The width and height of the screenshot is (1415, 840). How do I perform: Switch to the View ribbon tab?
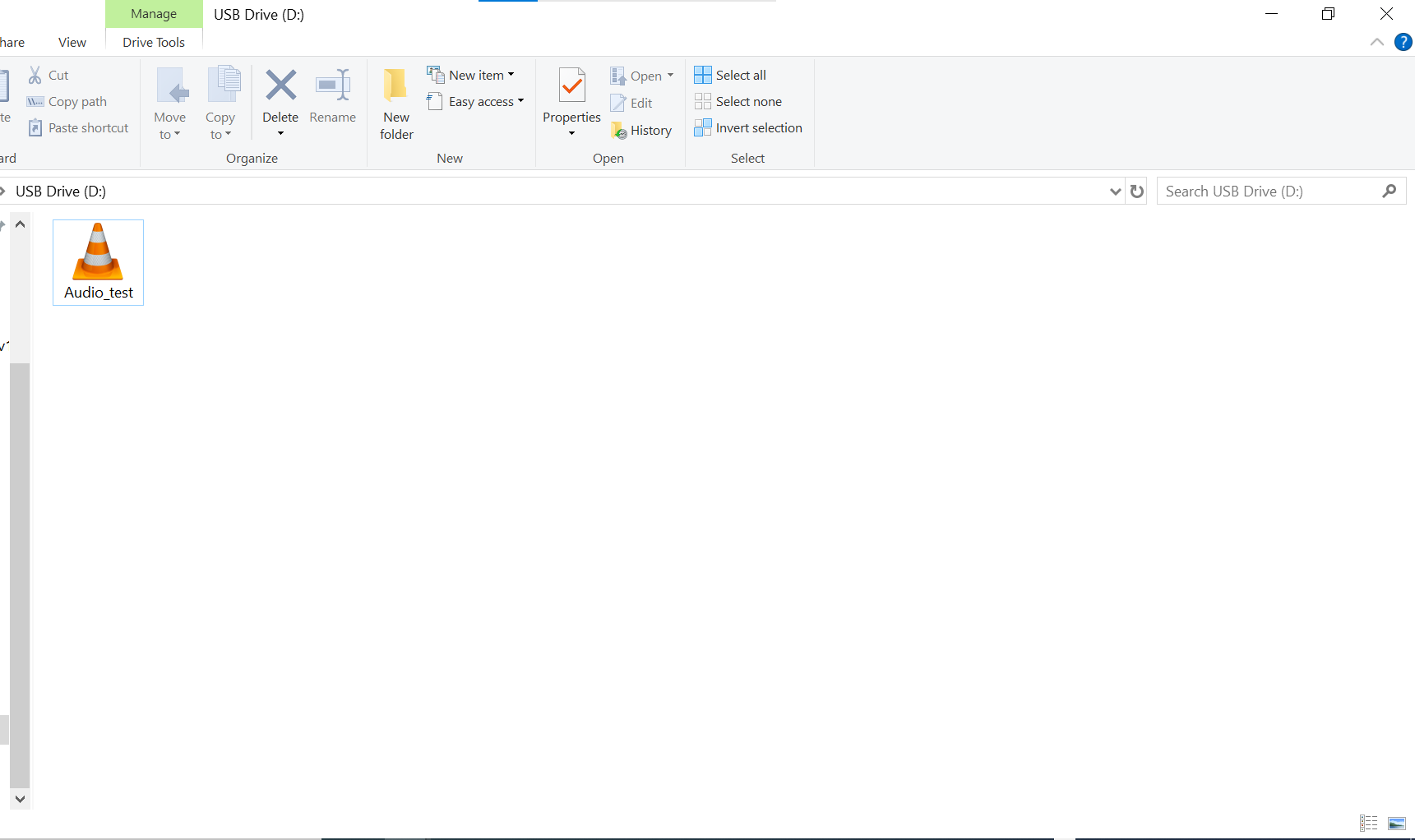[x=72, y=43]
